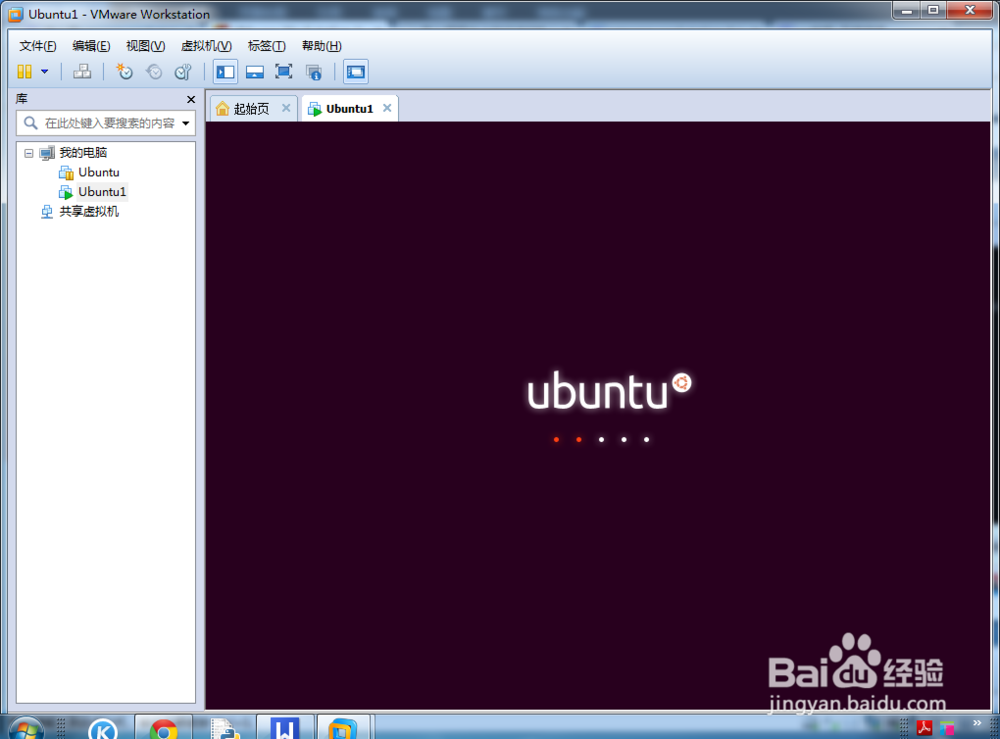Open the 标签(T) menu
1000x739 pixels.
click(x=267, y=46)
